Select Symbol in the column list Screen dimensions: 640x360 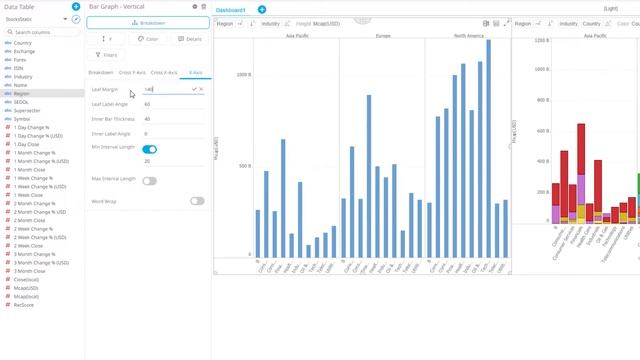[x=22, y=119]
